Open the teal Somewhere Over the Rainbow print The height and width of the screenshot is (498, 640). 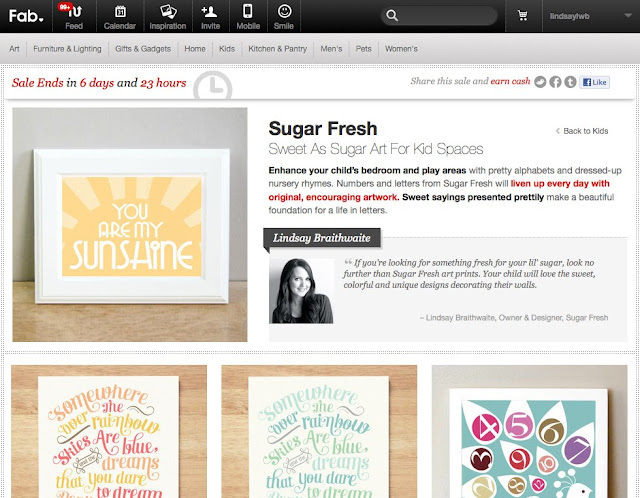[x=319, y=431]
